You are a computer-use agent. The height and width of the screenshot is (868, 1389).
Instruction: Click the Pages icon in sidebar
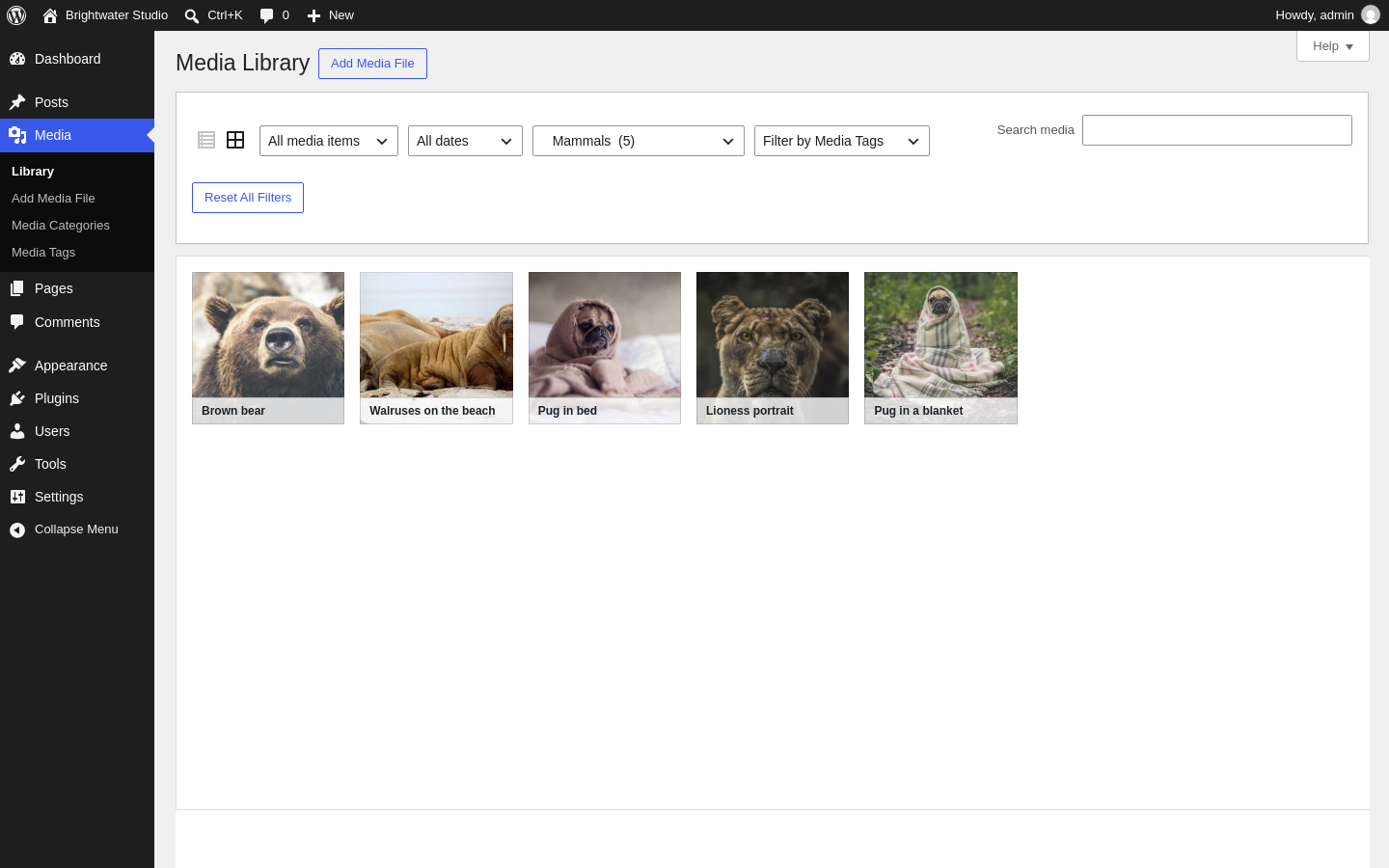coord(17,288)
